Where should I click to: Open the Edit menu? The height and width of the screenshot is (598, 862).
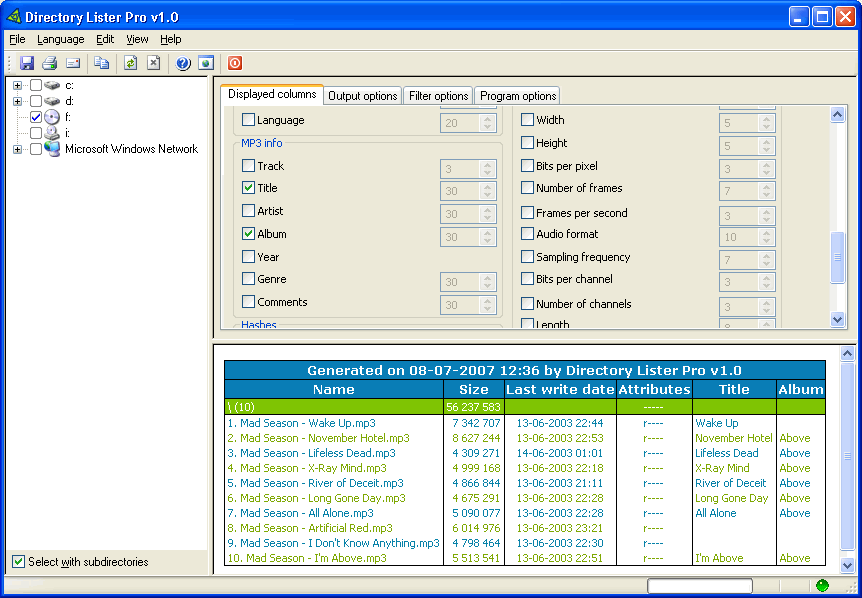pos(105,40)
